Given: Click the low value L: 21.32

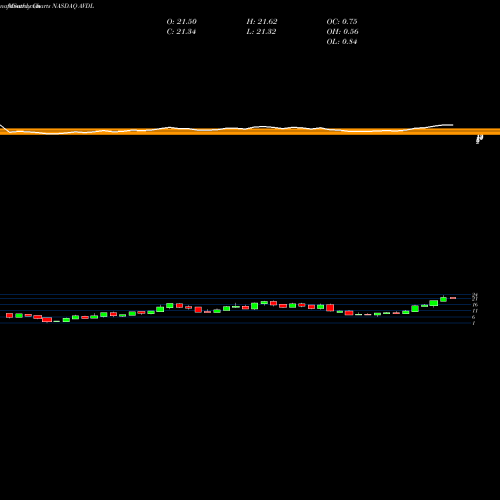Looking at the screenshot, I should [x=261, y=31].
